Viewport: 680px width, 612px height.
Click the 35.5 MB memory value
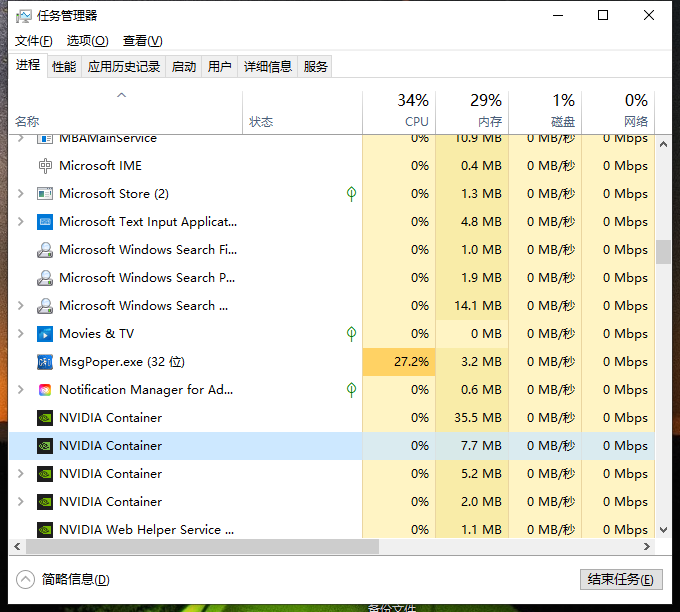477,418
